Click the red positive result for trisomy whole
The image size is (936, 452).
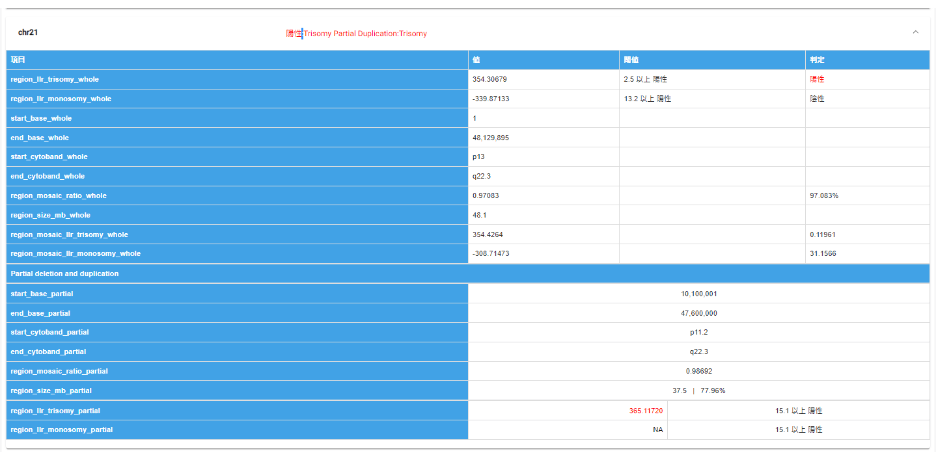click(817, 79)
